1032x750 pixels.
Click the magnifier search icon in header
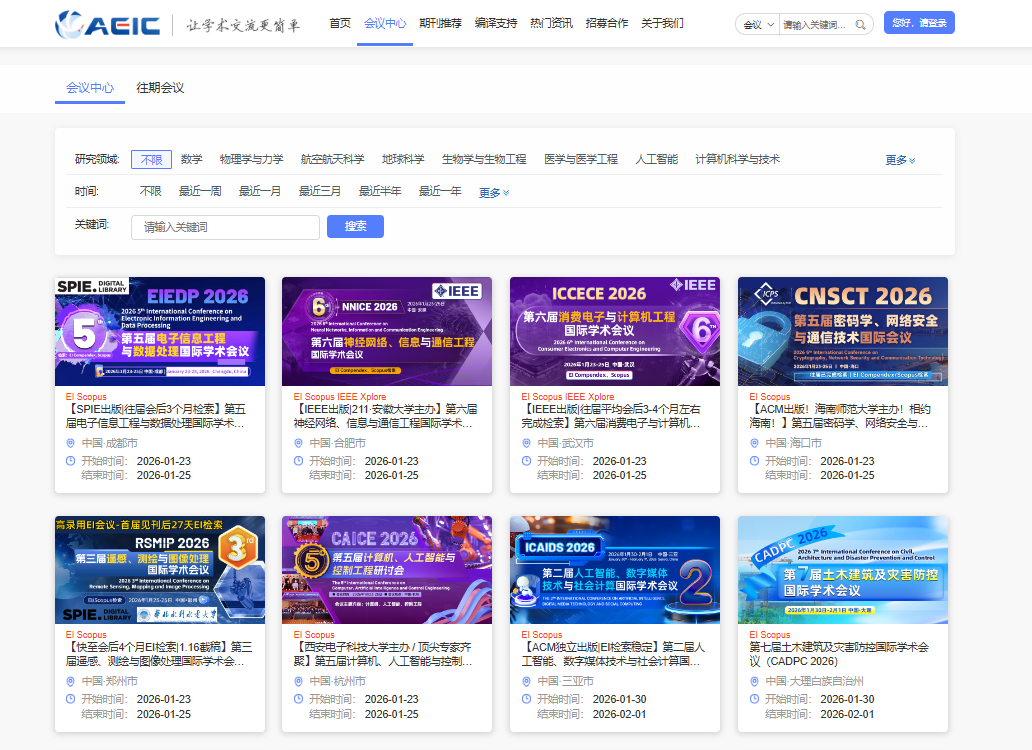pyautogui.click(x=860, y=25)
